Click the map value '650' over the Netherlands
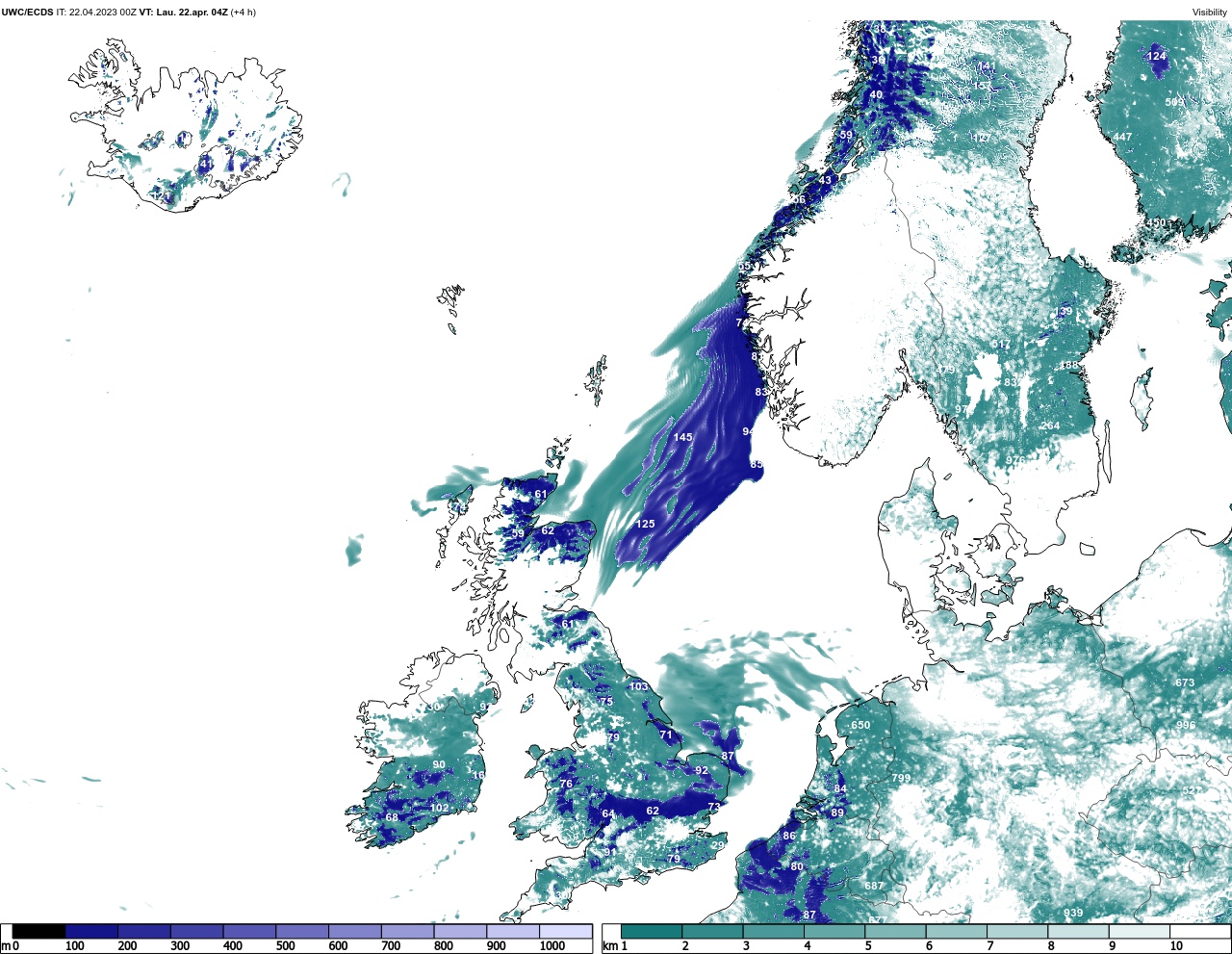The width and height of the screenshot is (1232, 954). tap(860, 726)
